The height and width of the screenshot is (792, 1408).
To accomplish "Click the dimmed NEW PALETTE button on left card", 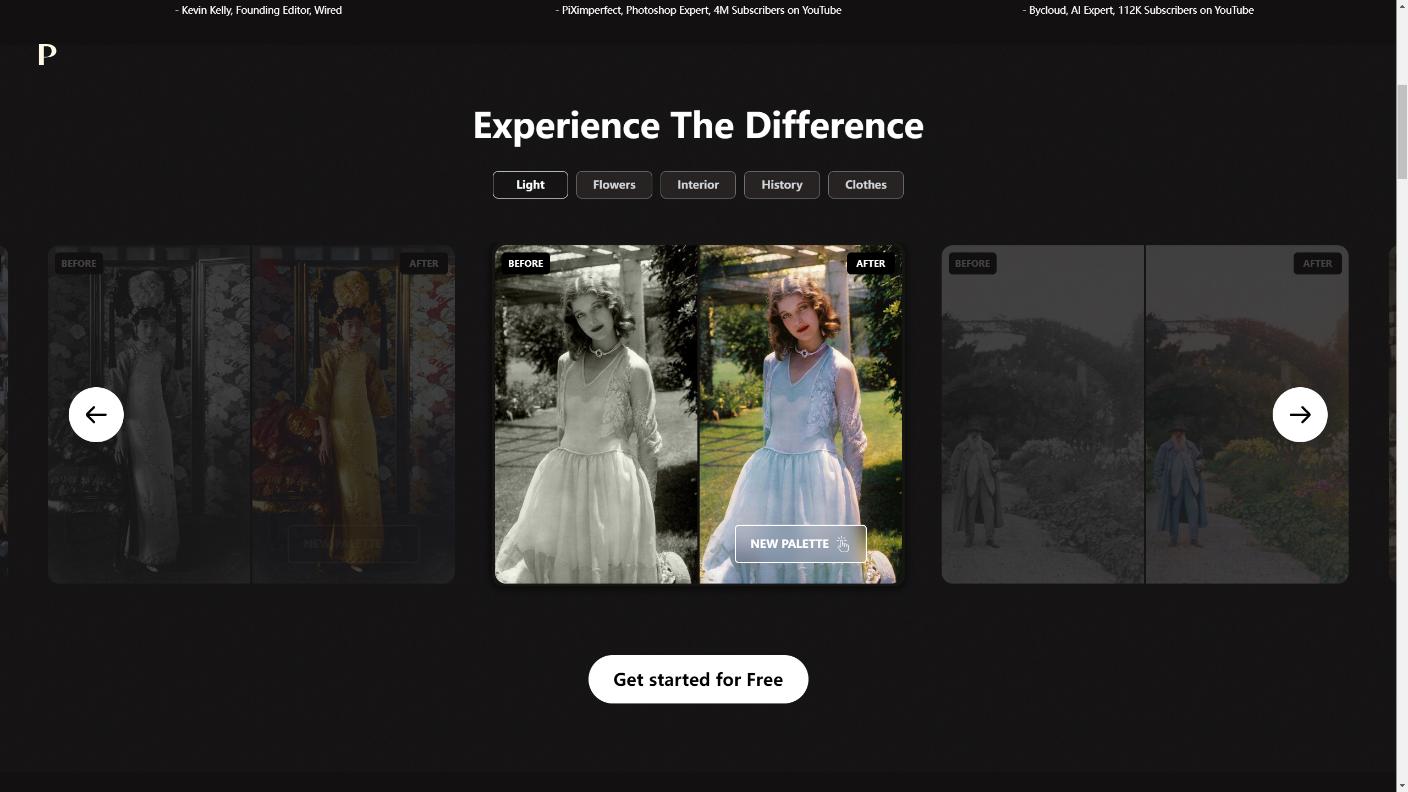I will pos(353,544).
